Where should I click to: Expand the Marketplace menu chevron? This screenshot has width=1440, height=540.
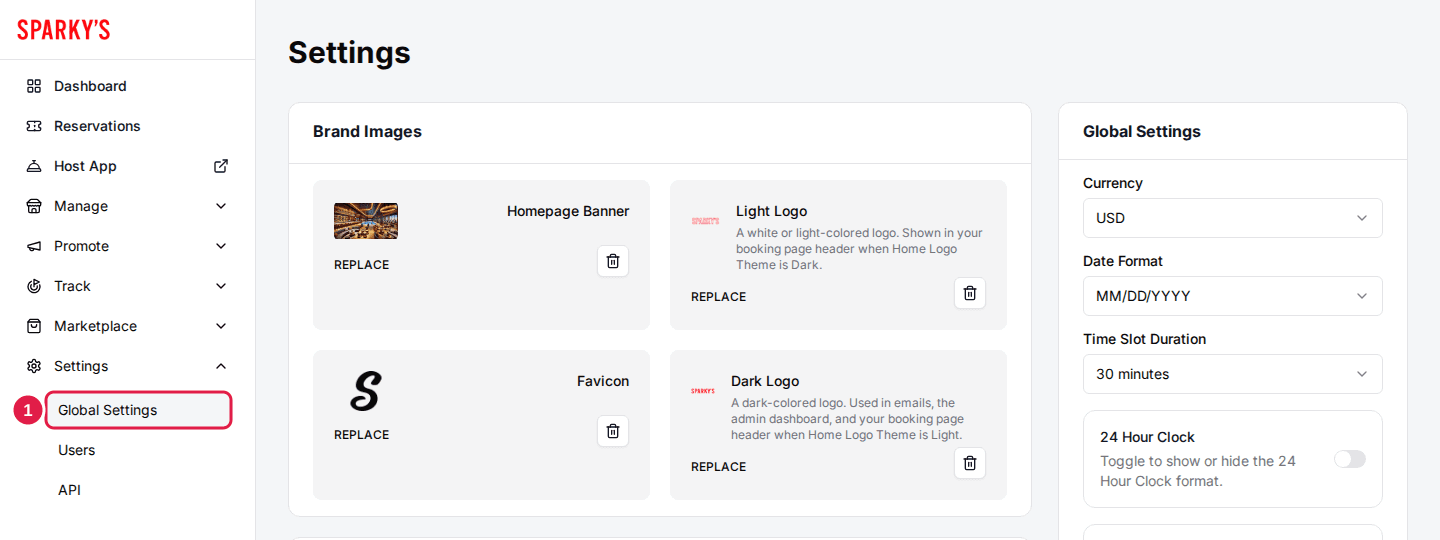[221, 326]
